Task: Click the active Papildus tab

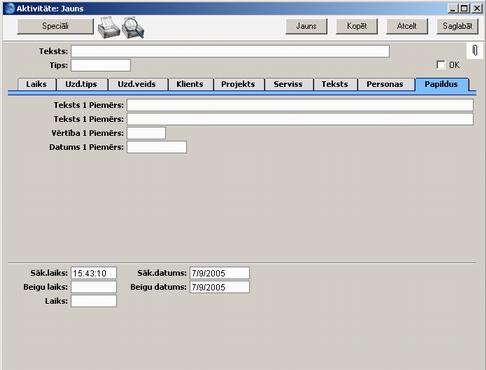Action: tap(442, 84)
